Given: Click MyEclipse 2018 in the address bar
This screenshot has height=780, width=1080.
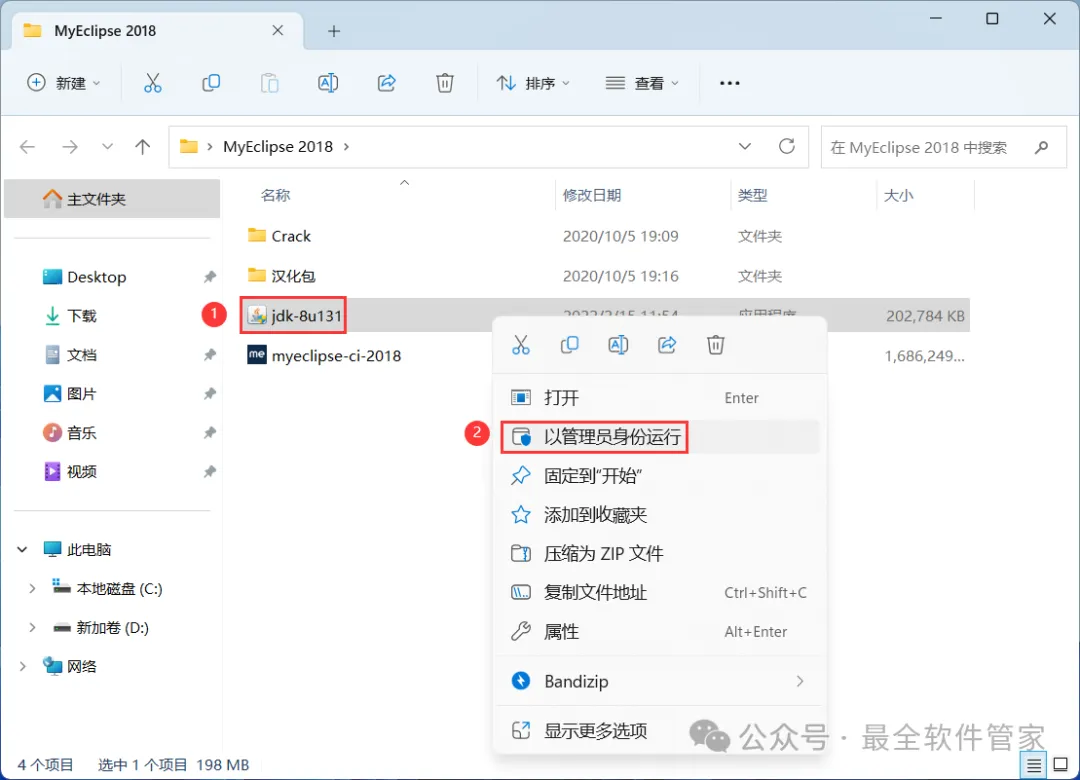Looking at the screenshot, I should tap(278, 147).
